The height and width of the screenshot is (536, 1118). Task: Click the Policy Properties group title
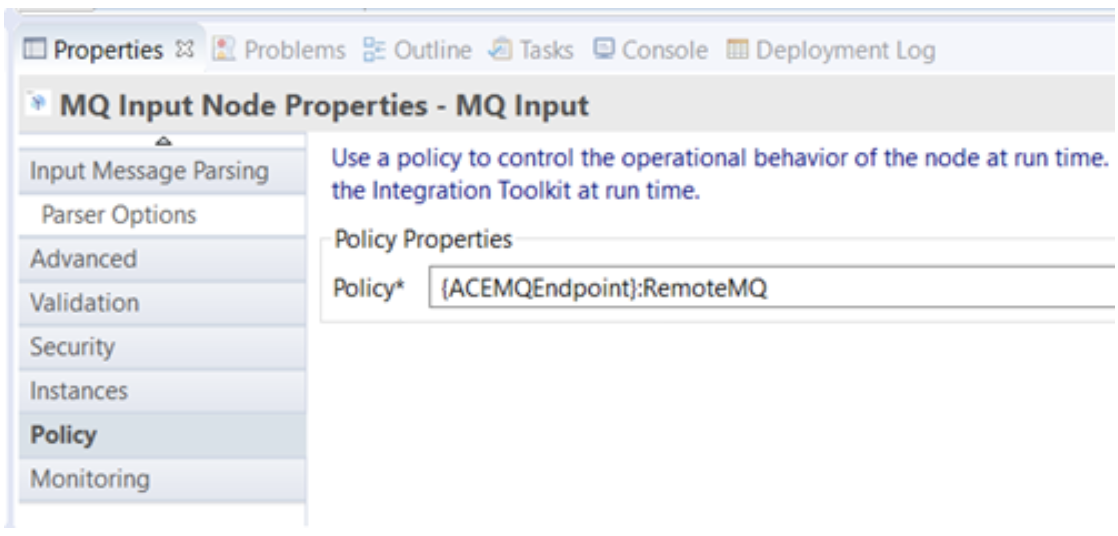pyautogui.click(x=424, y=239)
